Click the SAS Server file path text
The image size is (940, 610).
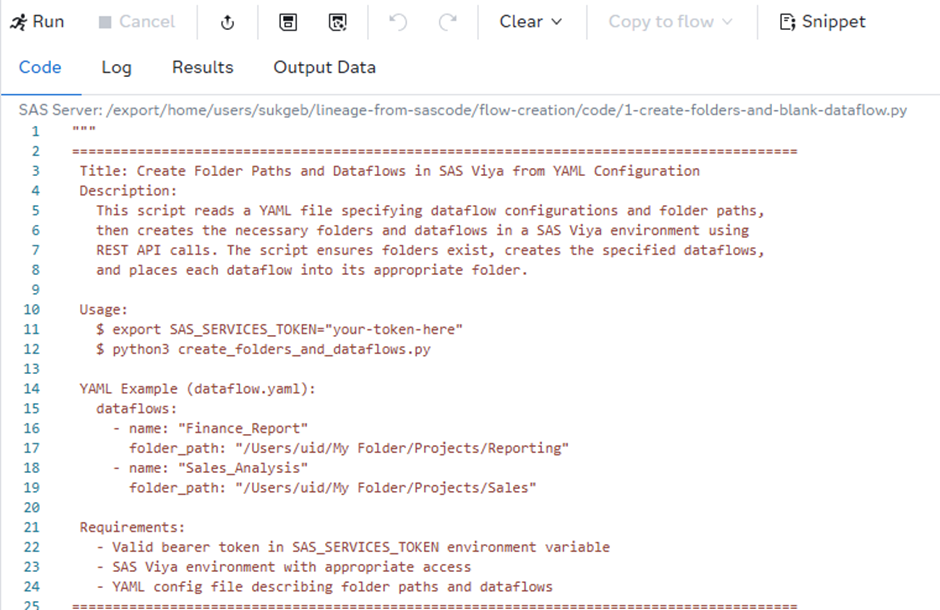coord(463,110)
